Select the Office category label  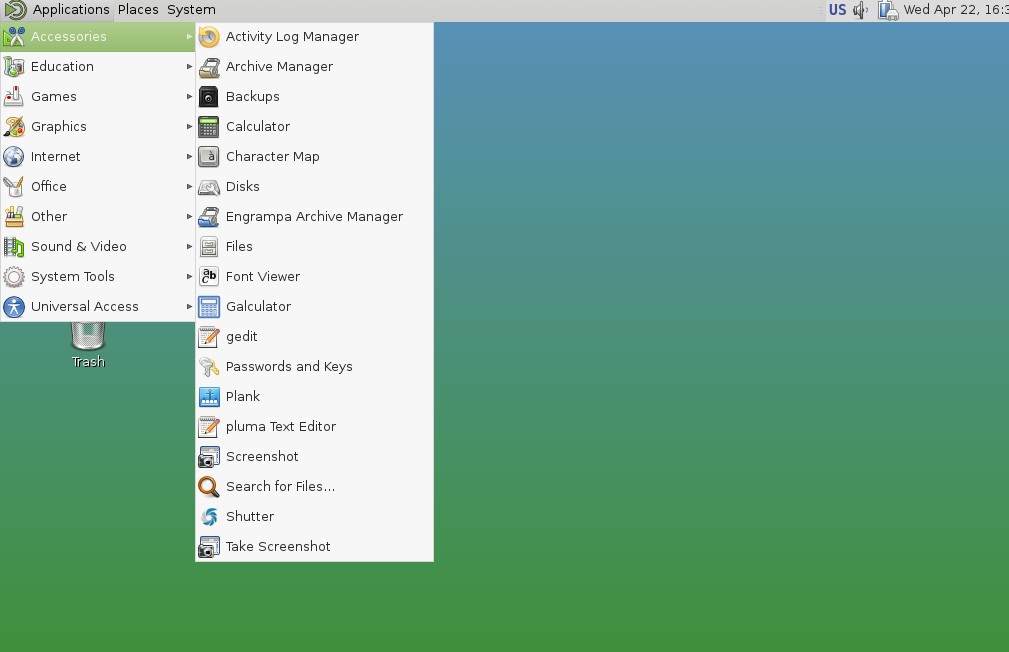(x=48, y=187)
